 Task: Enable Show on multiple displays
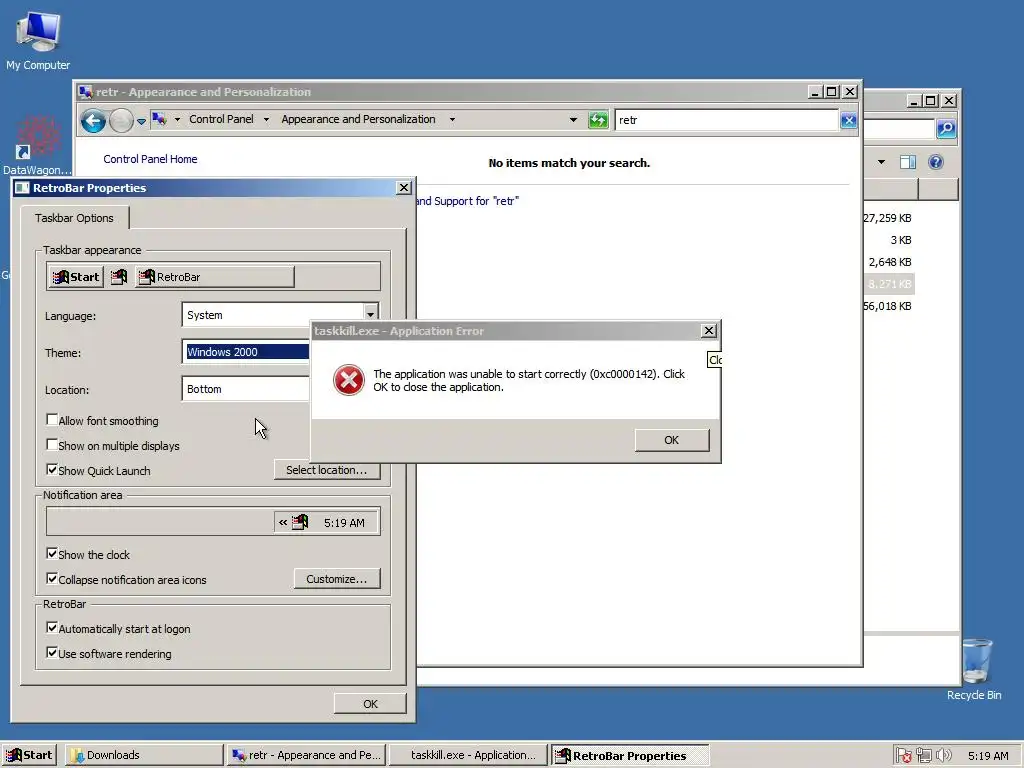(x=52, y=445)
